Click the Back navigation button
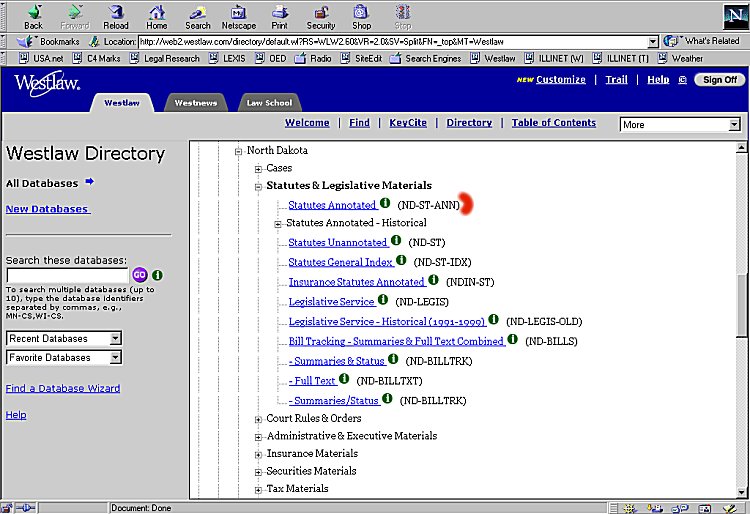Image resolution: width=750 pixels, height=514 pixels. 33,16
